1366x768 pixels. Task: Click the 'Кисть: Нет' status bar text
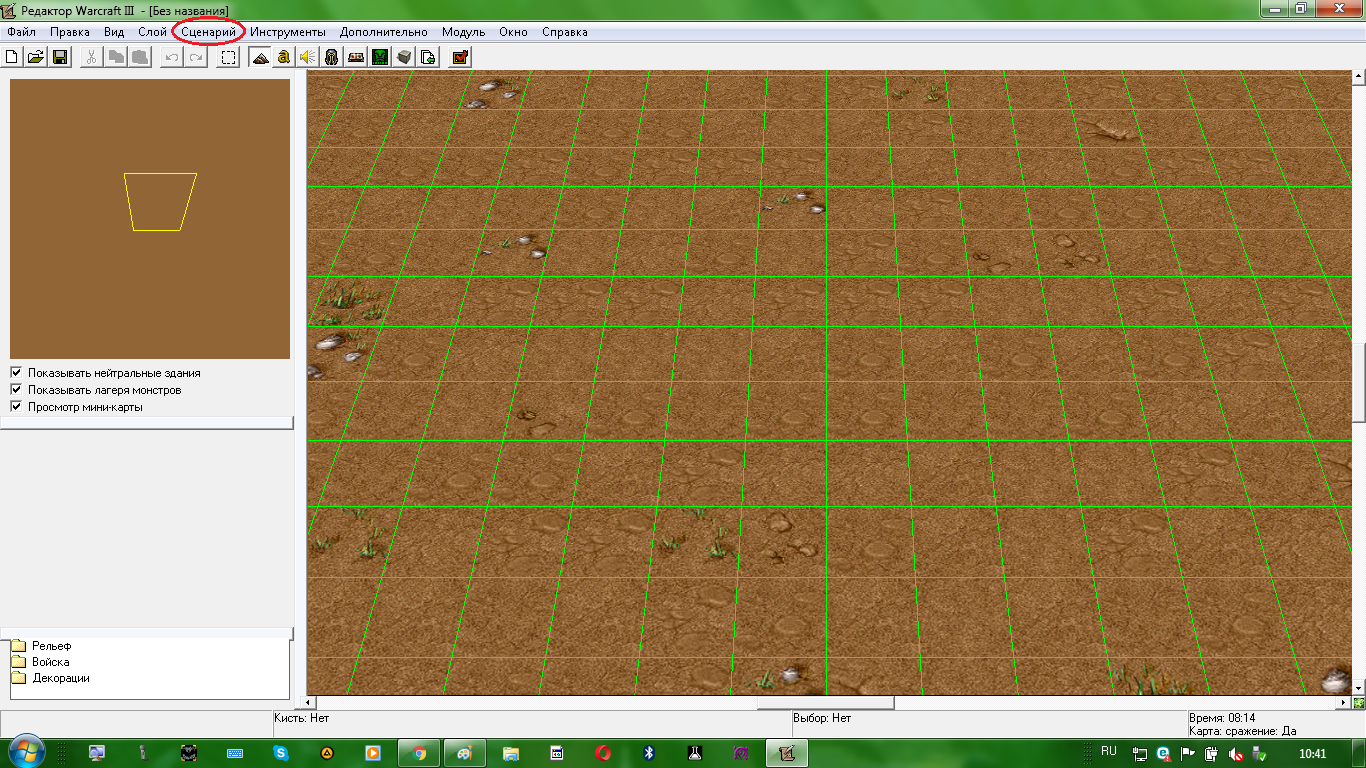click(301, 718)
